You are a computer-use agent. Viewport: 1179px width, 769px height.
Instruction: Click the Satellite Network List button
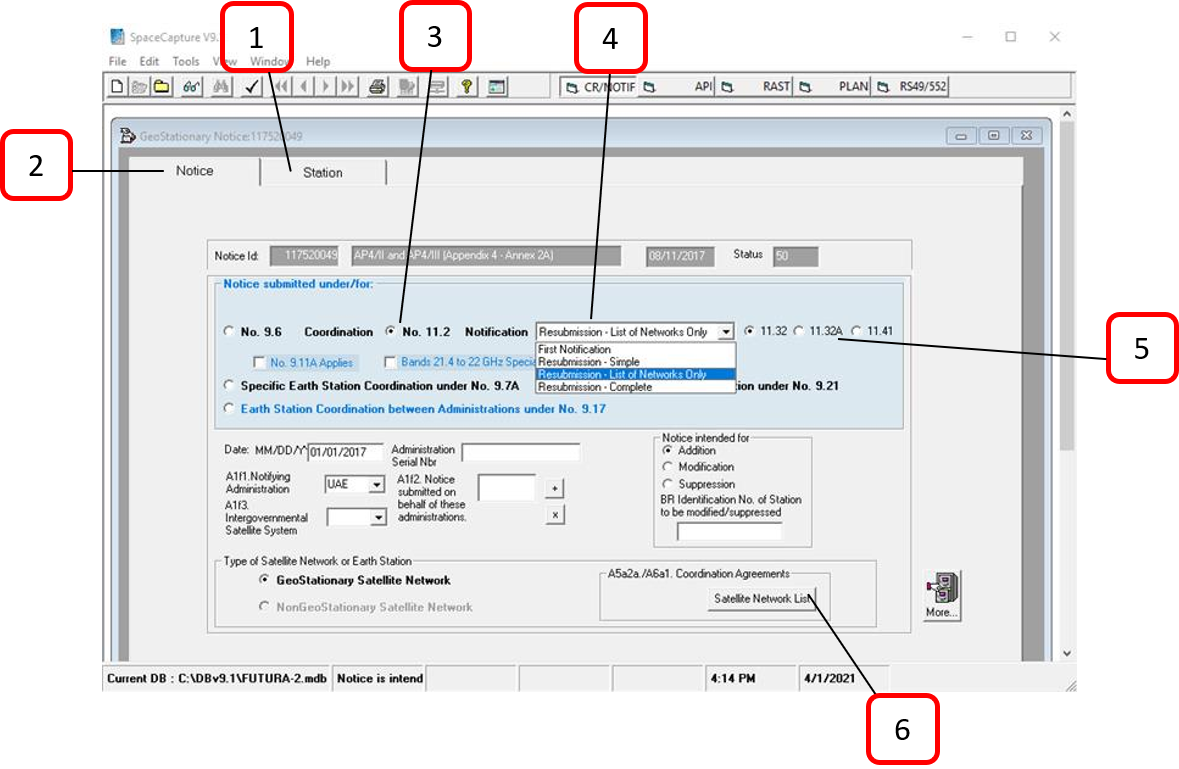[x=762, y=599]
